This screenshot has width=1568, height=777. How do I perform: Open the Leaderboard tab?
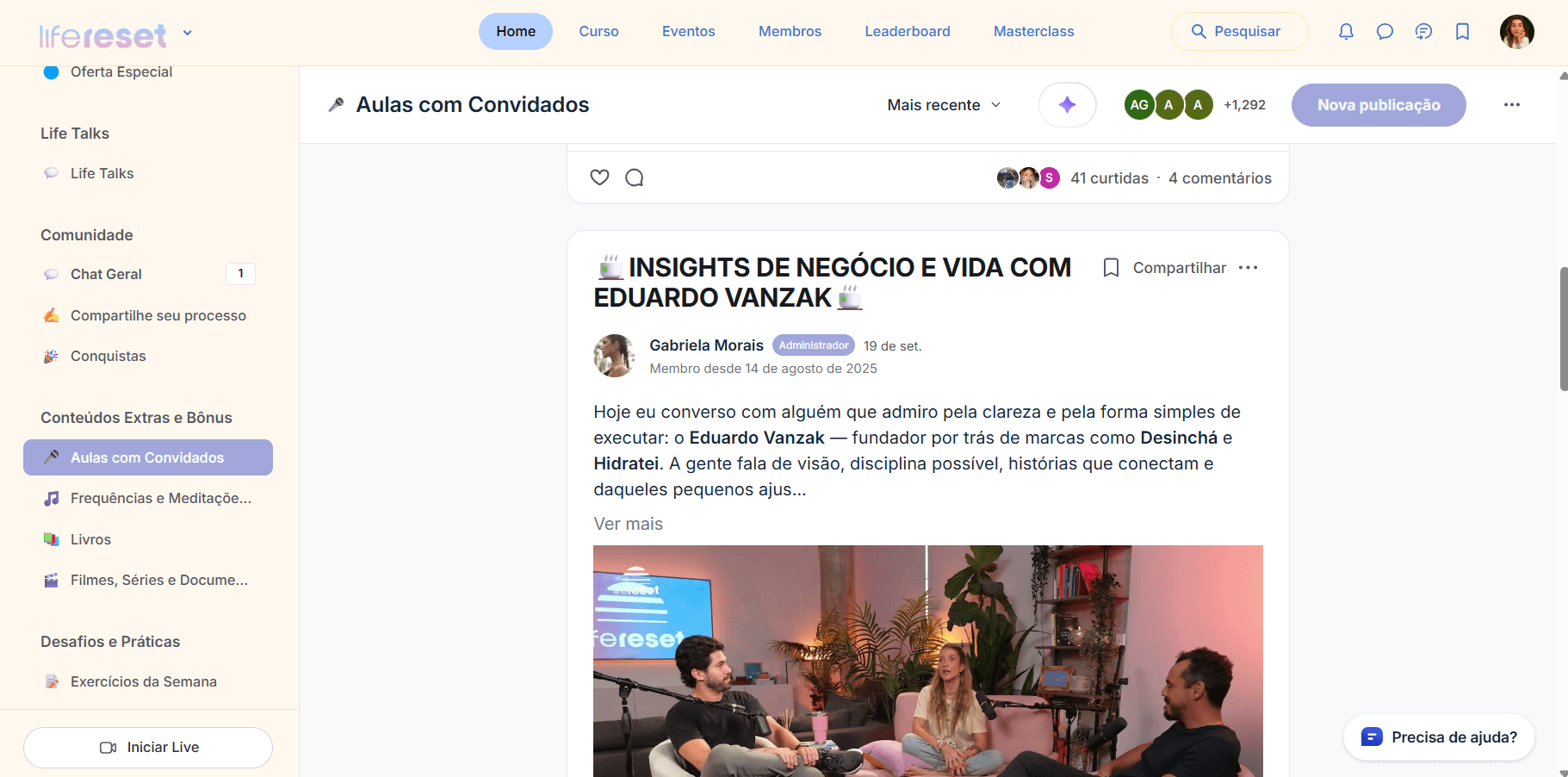[908, 32]
